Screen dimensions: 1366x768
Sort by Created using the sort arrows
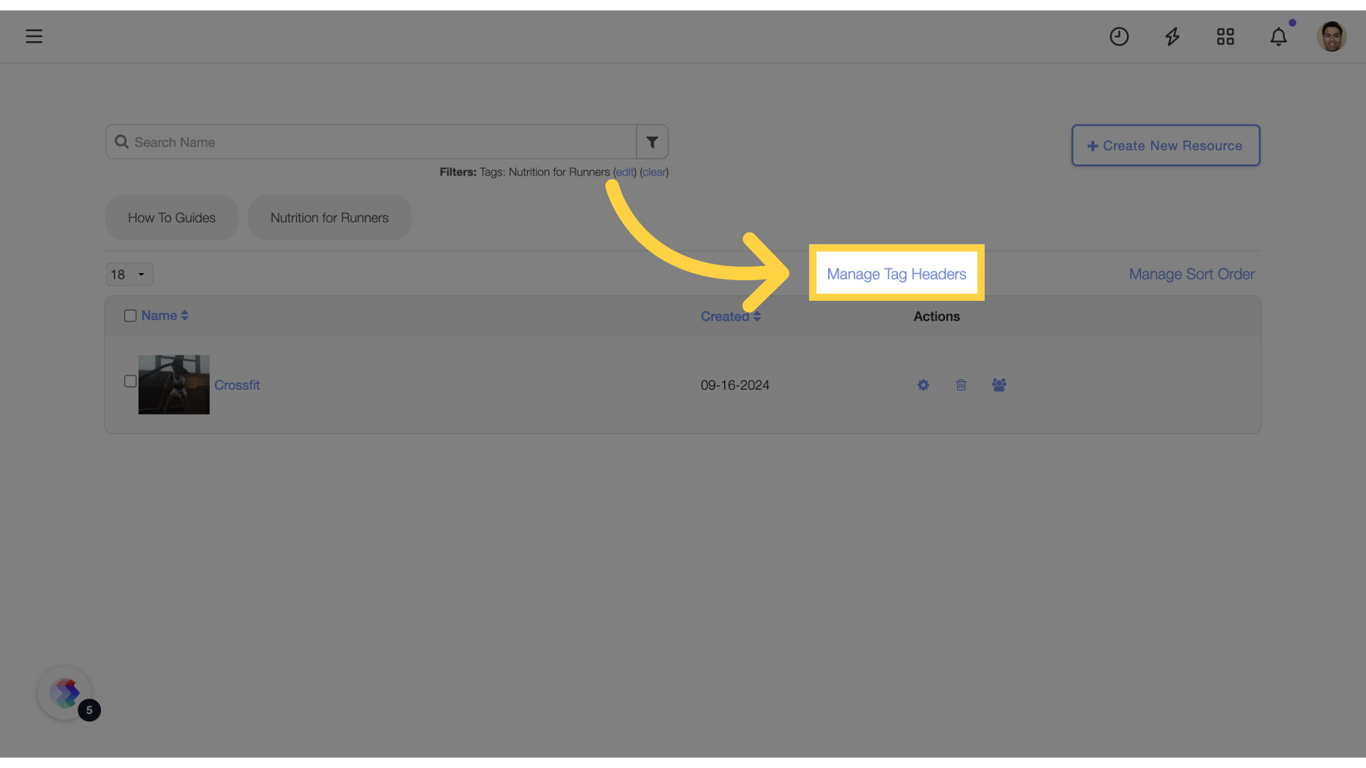coord(756,316)
